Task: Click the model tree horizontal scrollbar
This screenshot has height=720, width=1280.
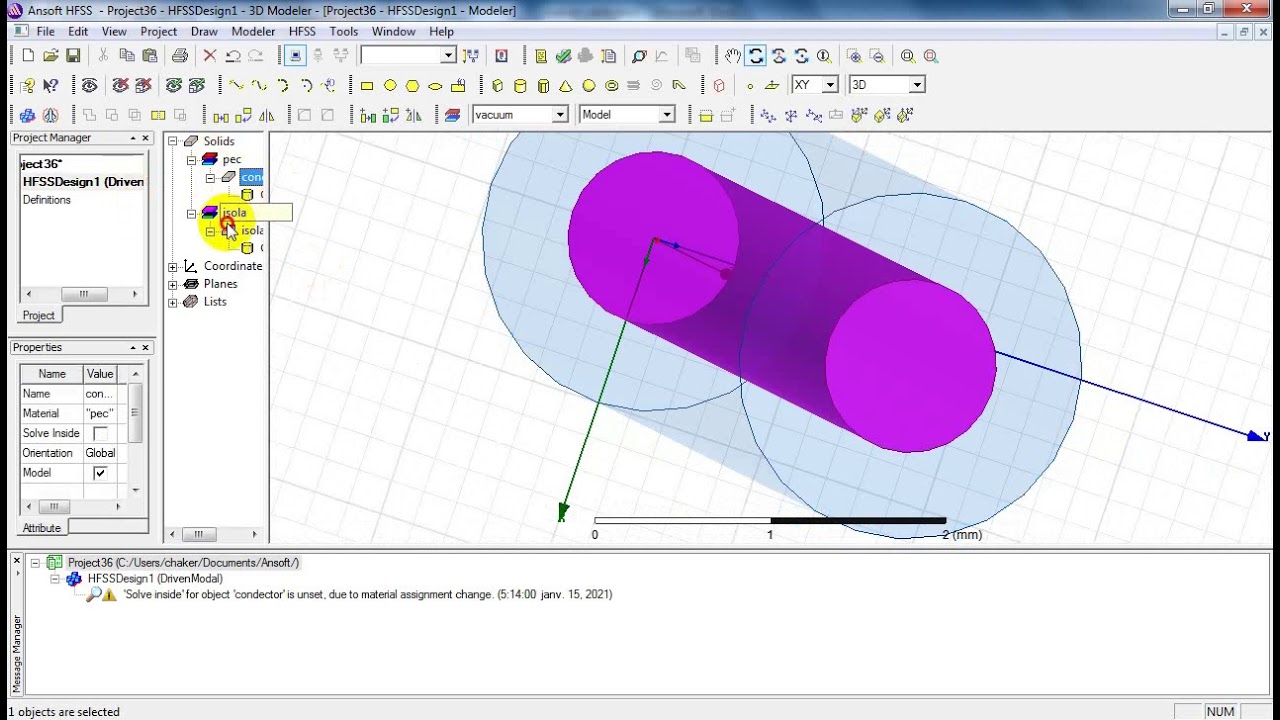Action: [x=212, y=534]
